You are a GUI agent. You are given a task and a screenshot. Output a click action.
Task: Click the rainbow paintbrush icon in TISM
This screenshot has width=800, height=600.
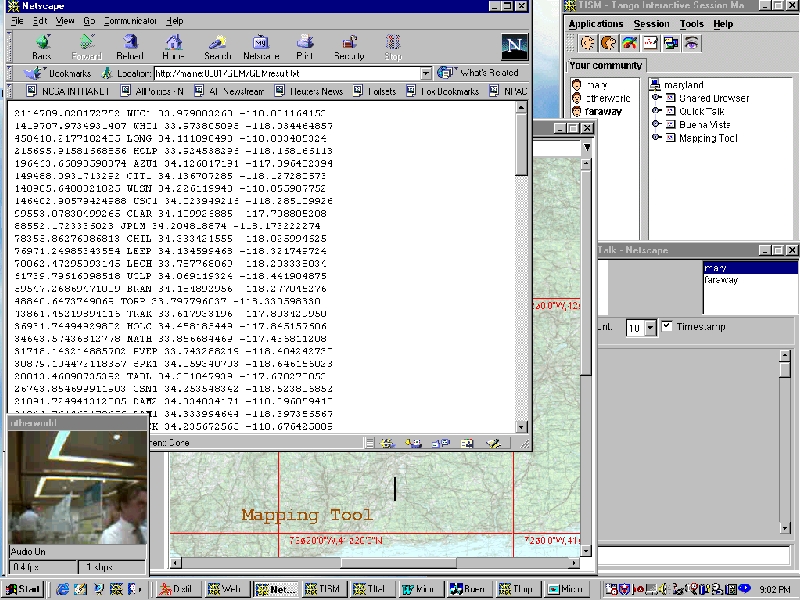[x=629, y=43]
